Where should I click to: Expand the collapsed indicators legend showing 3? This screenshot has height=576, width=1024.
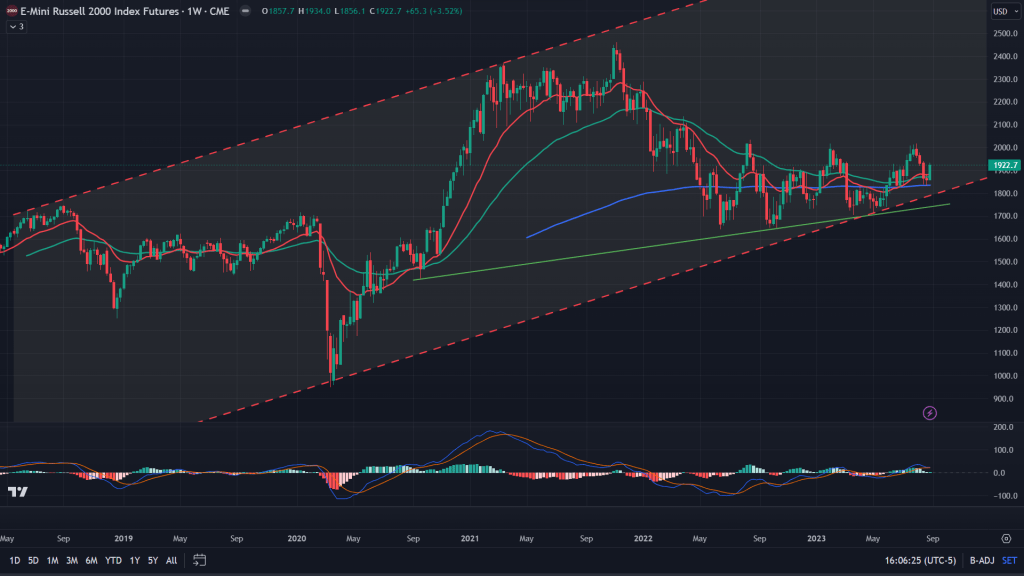pos(16,27)
